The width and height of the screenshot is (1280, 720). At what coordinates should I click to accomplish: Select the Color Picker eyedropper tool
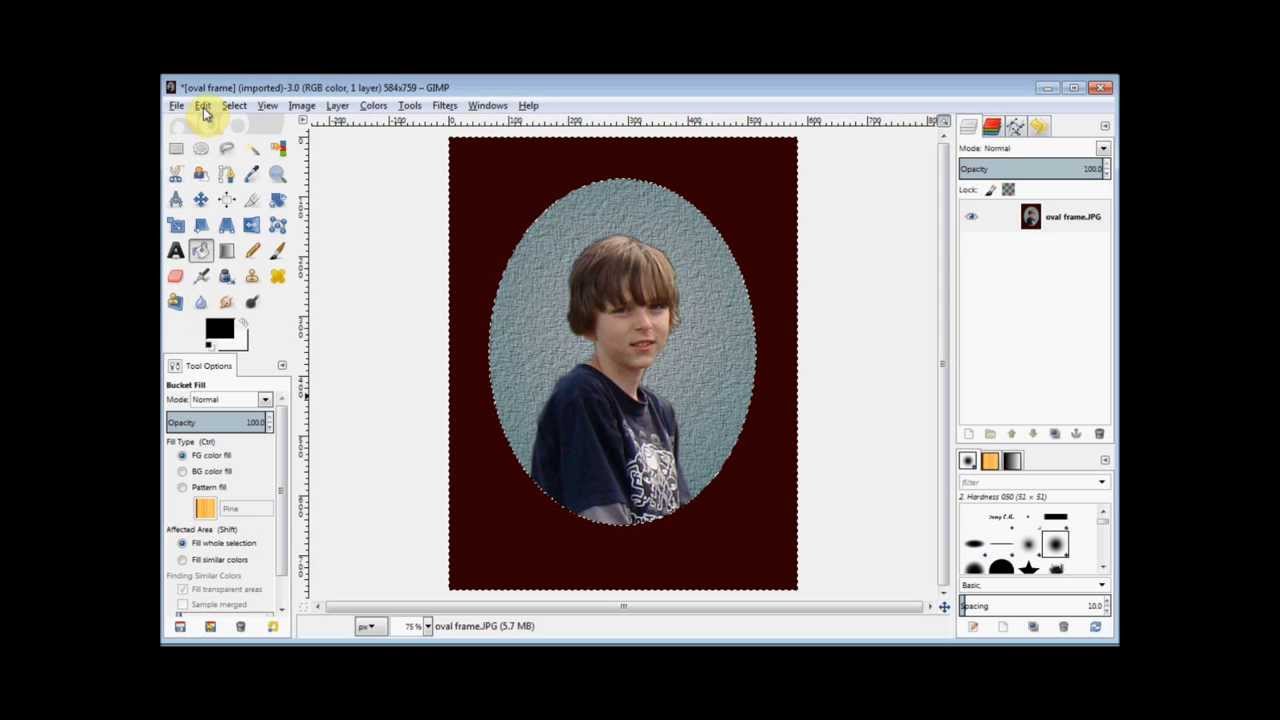[x=252, y=175]
